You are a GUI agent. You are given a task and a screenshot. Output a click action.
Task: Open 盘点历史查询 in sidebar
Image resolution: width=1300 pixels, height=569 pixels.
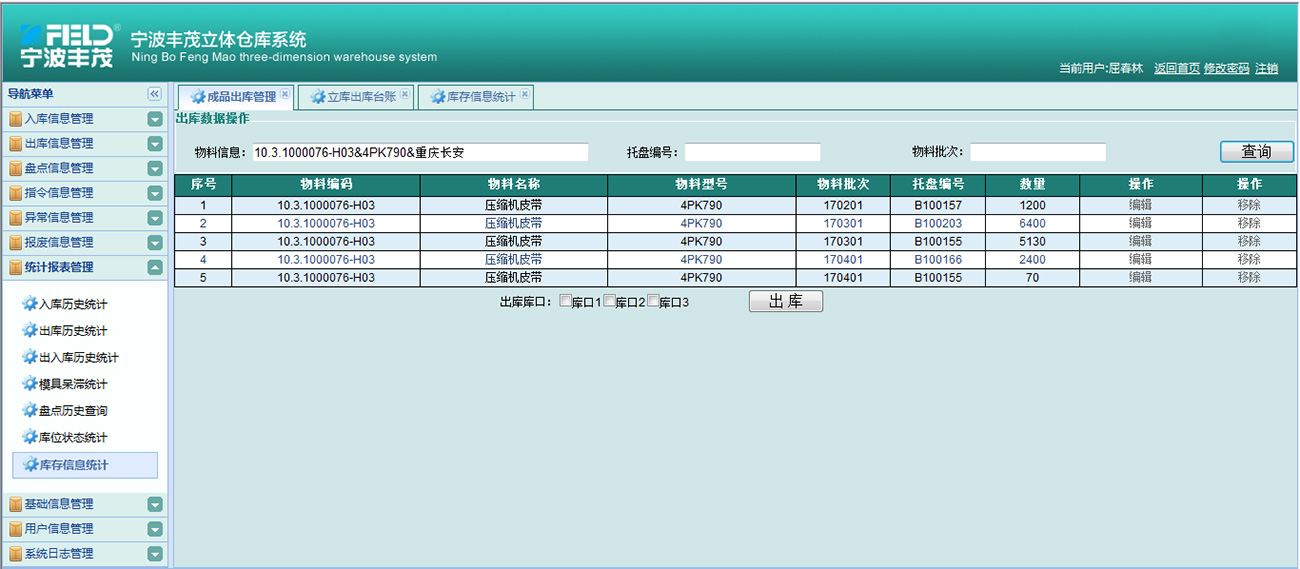click(x=72, y=411)
